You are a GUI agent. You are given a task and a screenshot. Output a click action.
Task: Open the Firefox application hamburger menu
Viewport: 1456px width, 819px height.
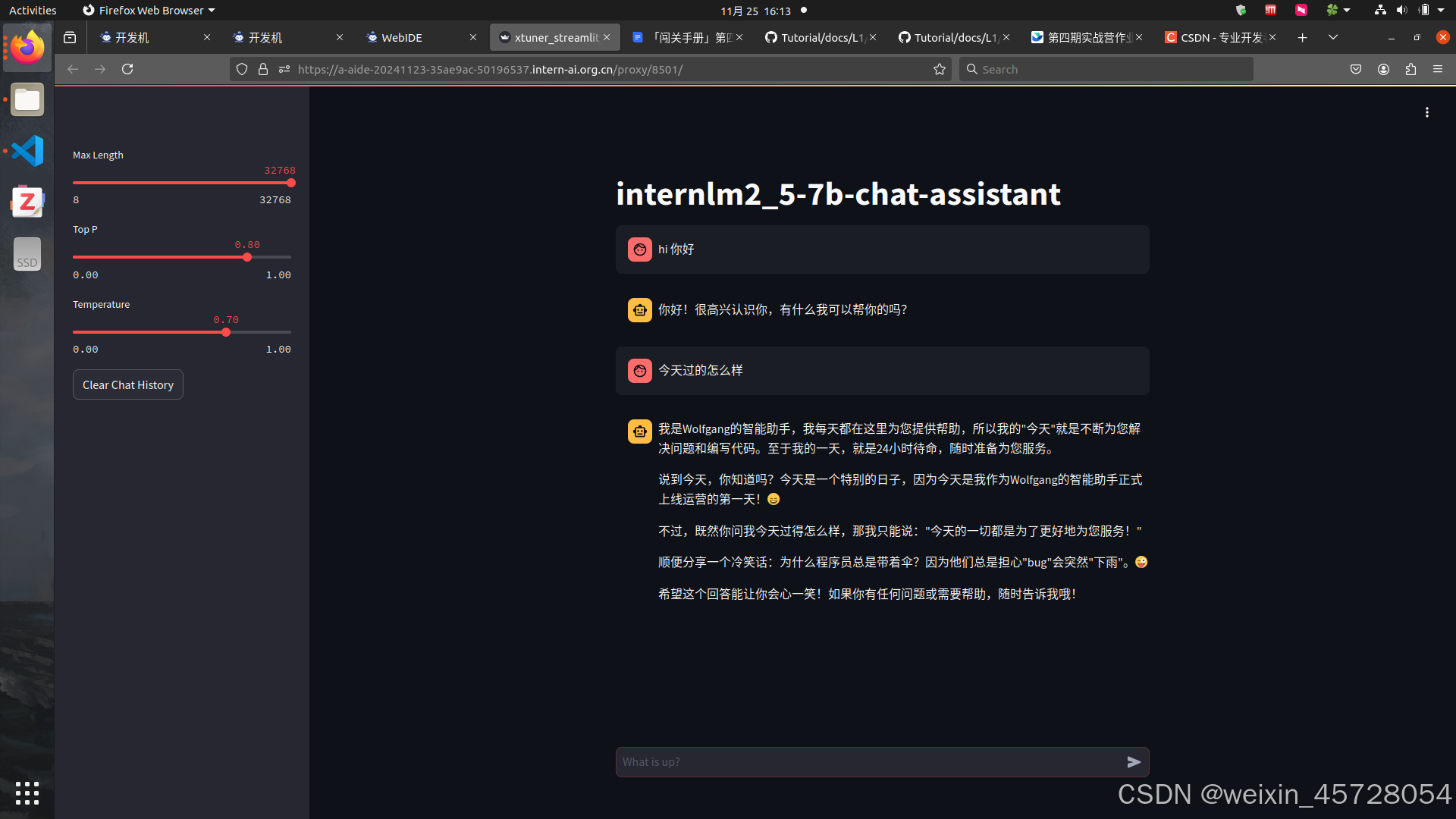1439,68
